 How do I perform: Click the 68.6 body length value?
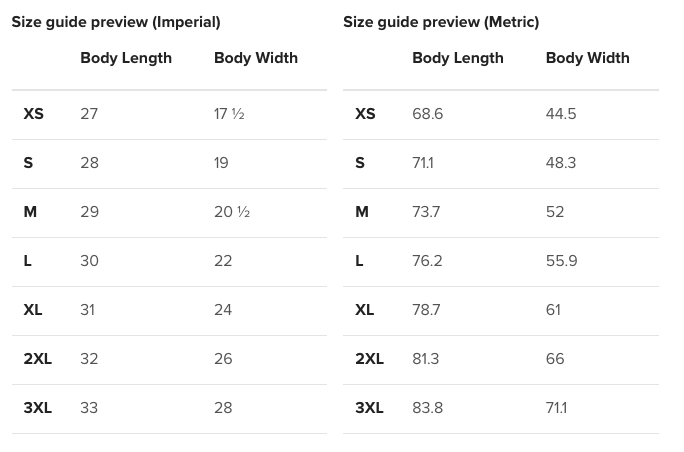coord(428,114)
